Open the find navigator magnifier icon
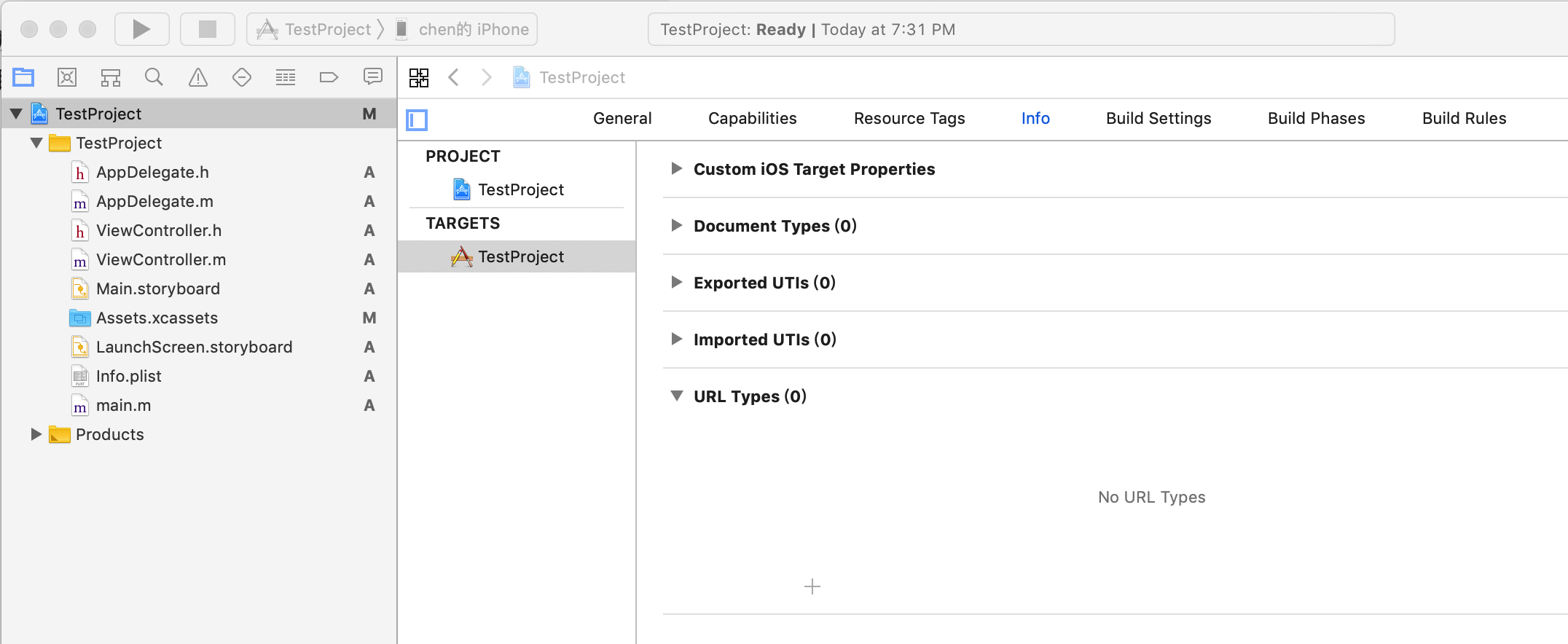Image resolution: width=1568 pixels, height=644 pixels. coord(154,77)
